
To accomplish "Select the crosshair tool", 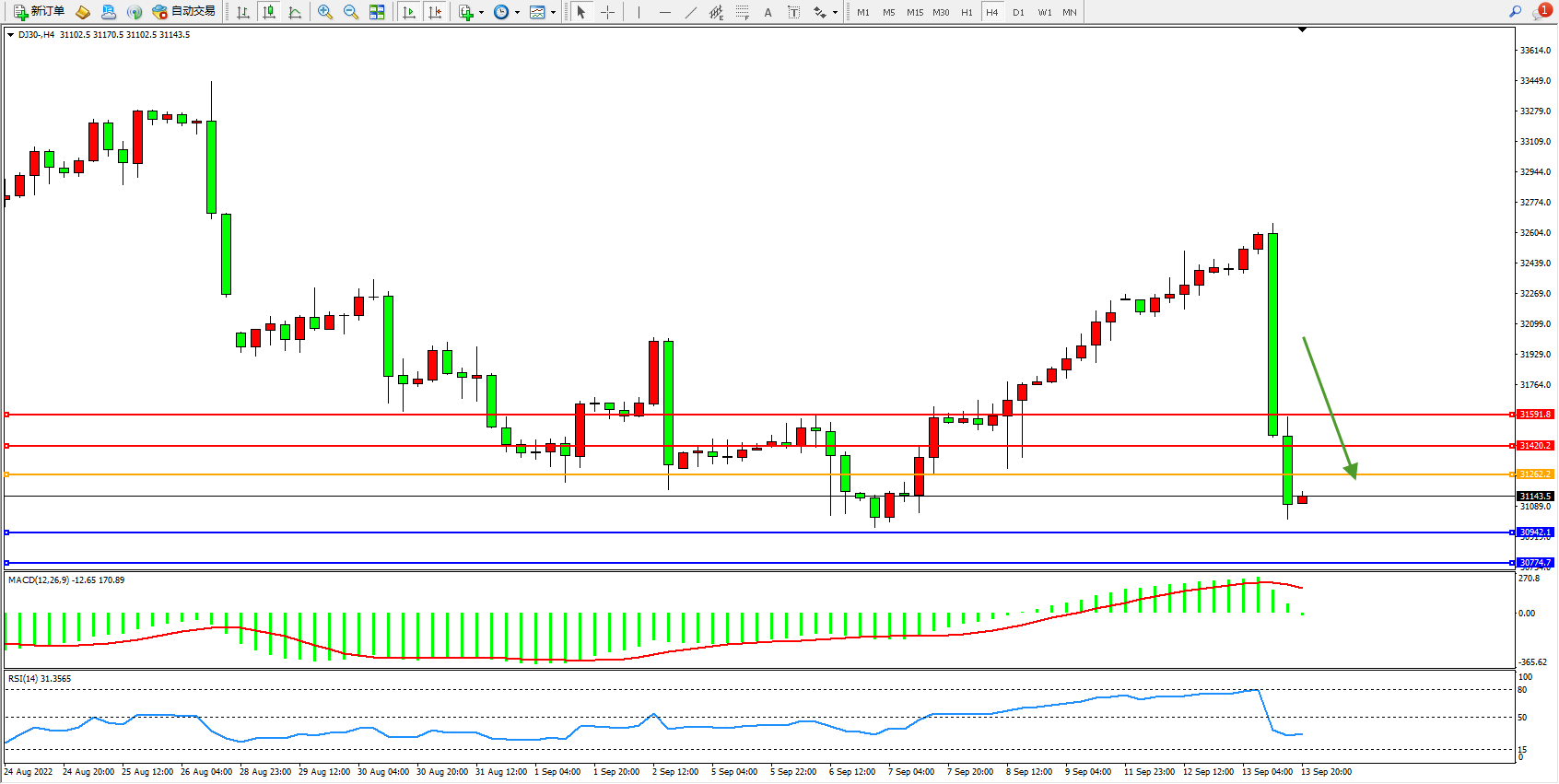I will coord(608,12).
